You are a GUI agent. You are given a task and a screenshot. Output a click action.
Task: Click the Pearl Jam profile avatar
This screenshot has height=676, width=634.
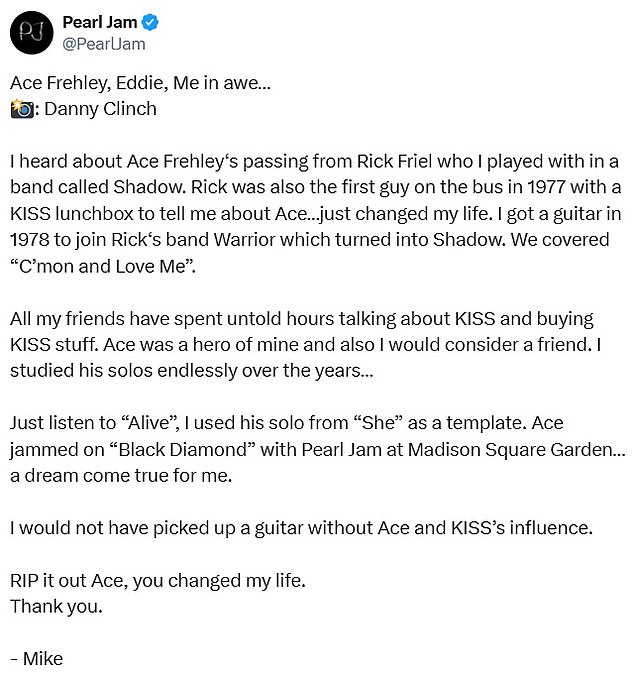32,33
